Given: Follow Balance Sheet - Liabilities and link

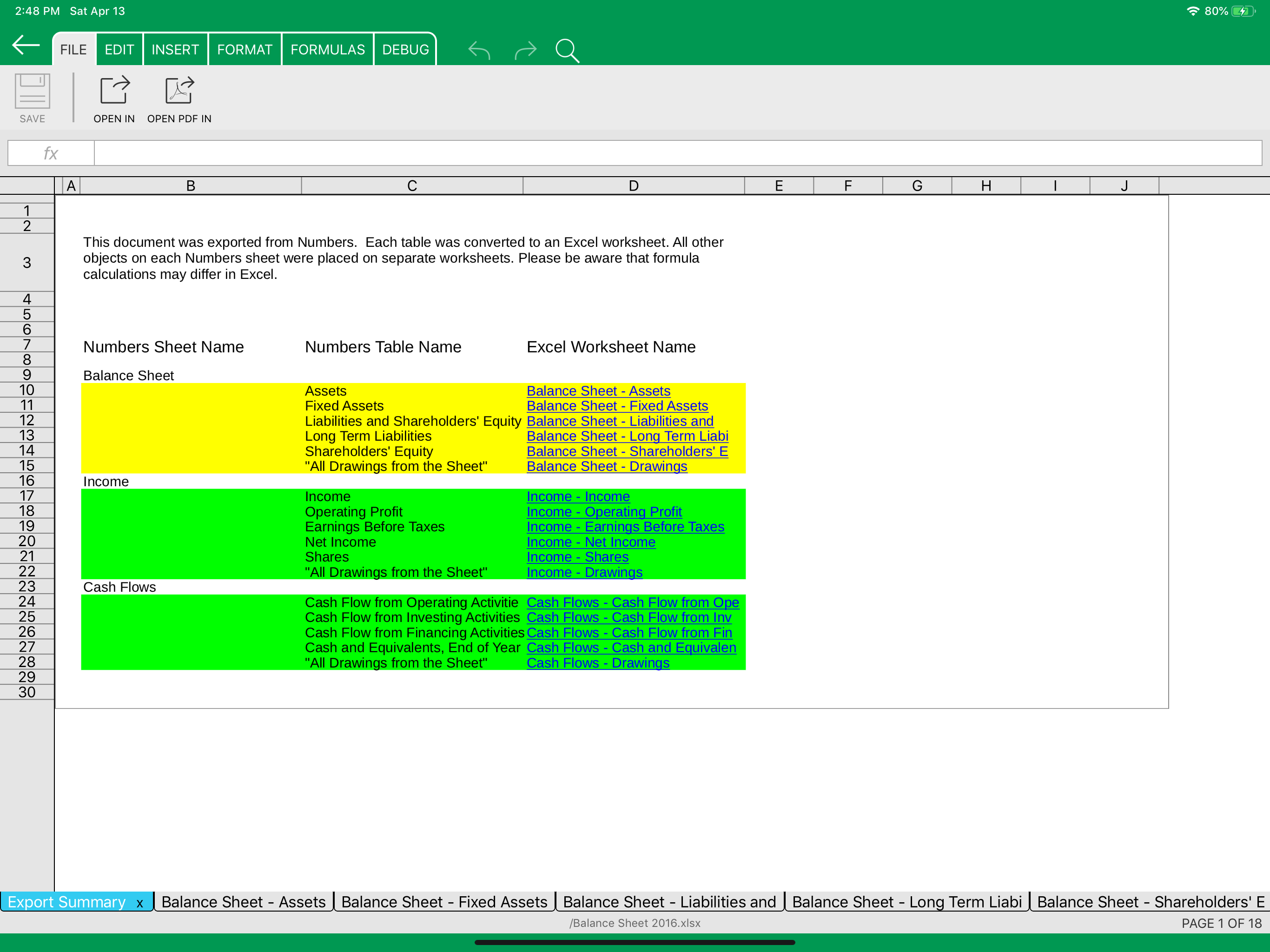Looking at the screenshot, I should click(x=620, y=422).
